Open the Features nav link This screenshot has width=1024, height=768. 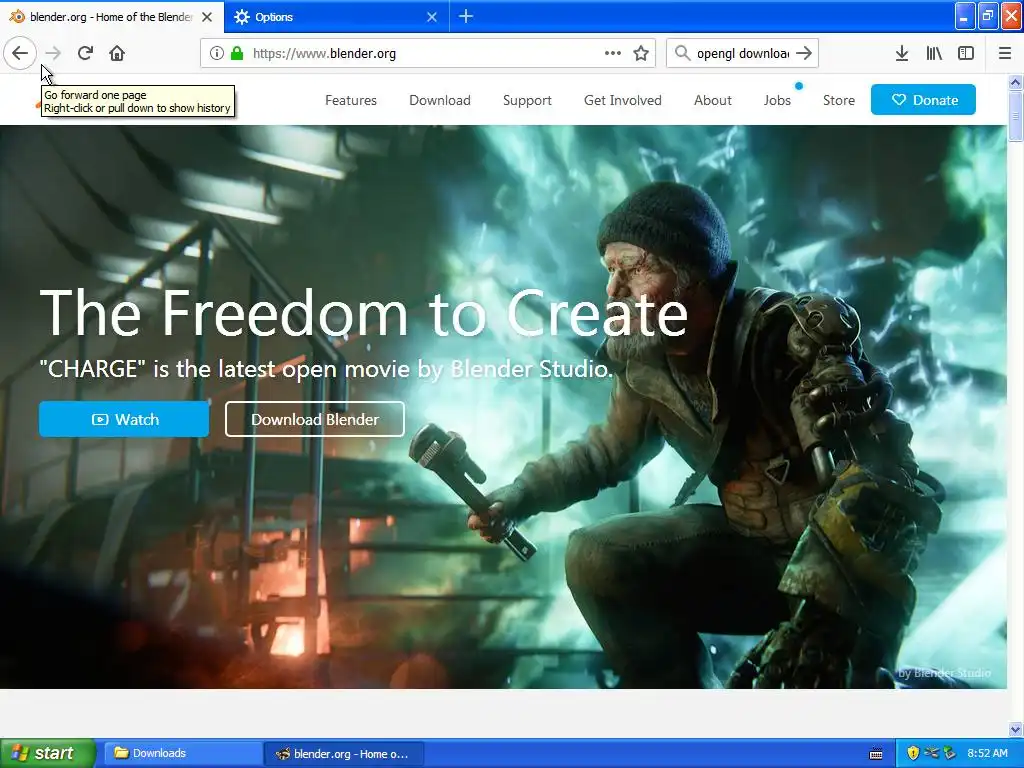[351, 100]
